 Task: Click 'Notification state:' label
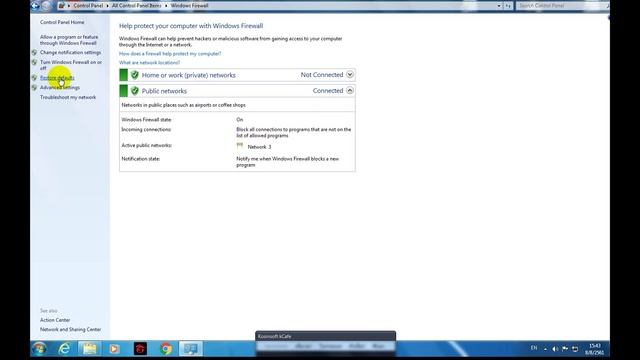click(x=140, y=159)
